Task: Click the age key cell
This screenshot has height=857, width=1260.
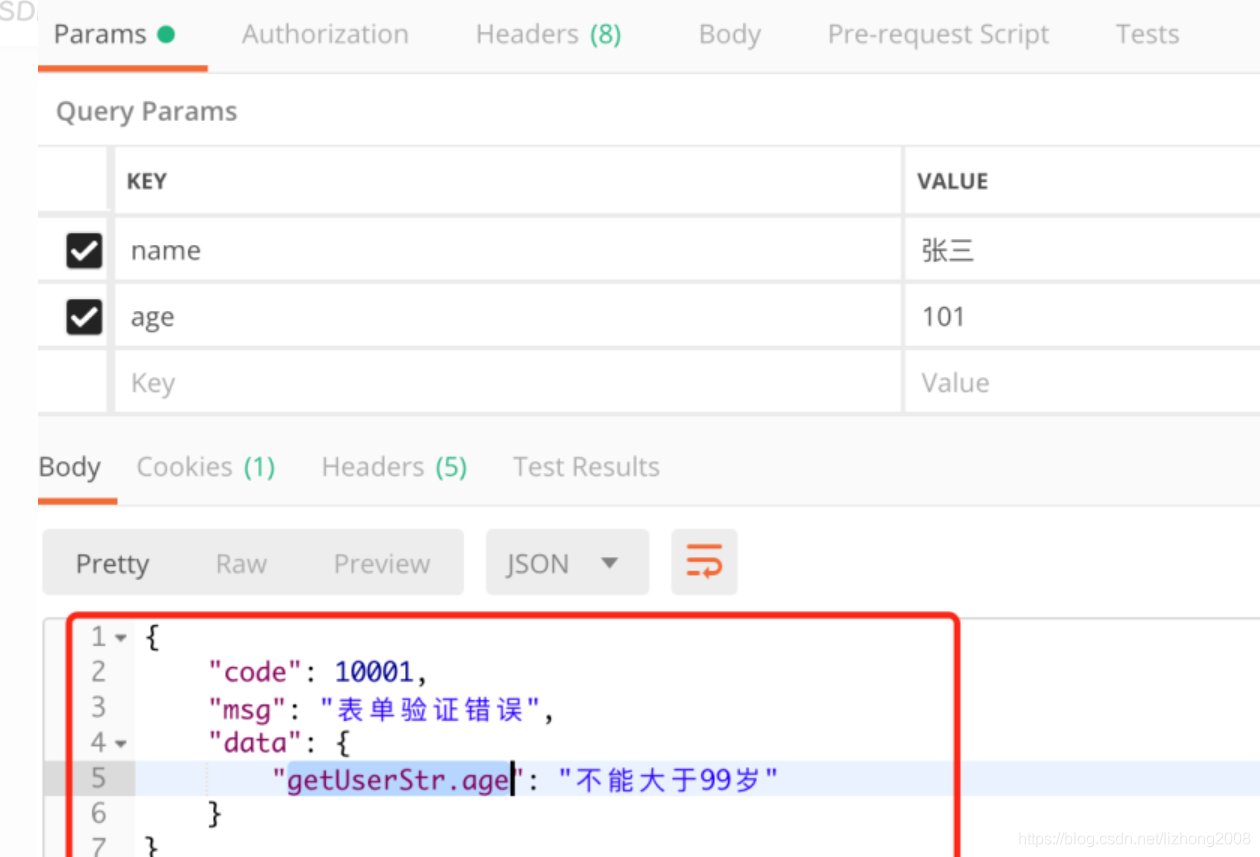Action: [508, 317]
